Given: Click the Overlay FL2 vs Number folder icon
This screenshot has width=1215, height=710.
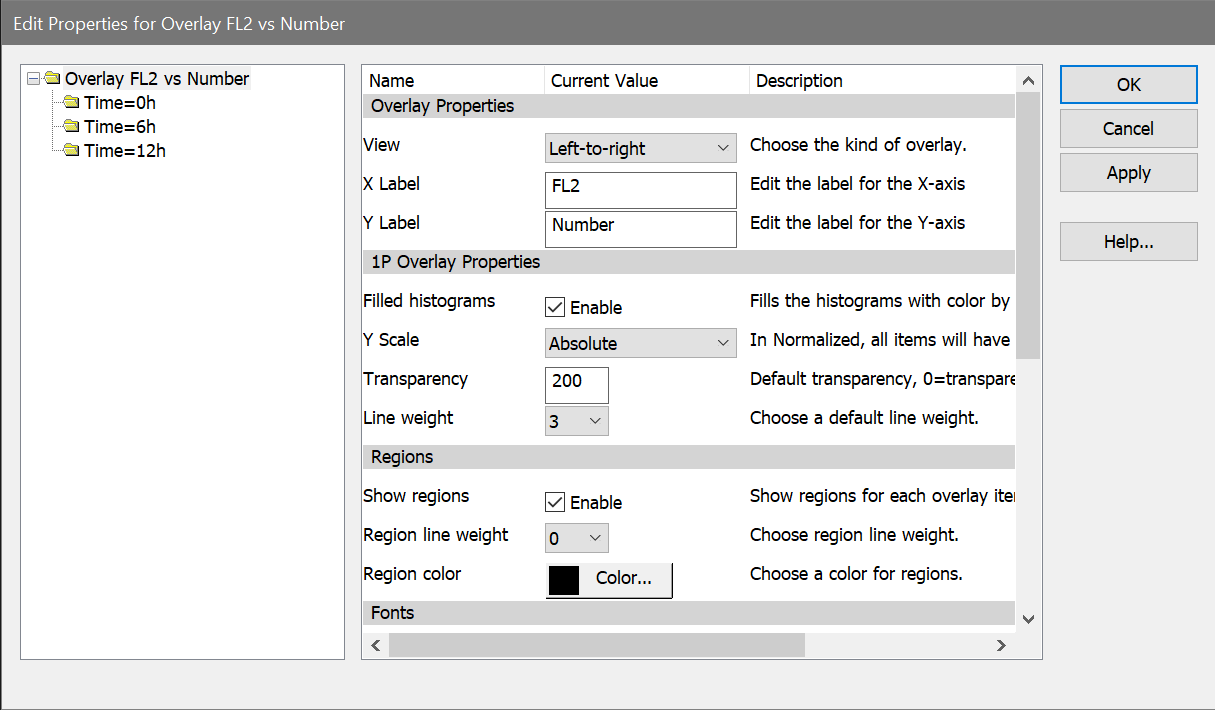Looking at the screenshot, I should [x=53, y=79].
